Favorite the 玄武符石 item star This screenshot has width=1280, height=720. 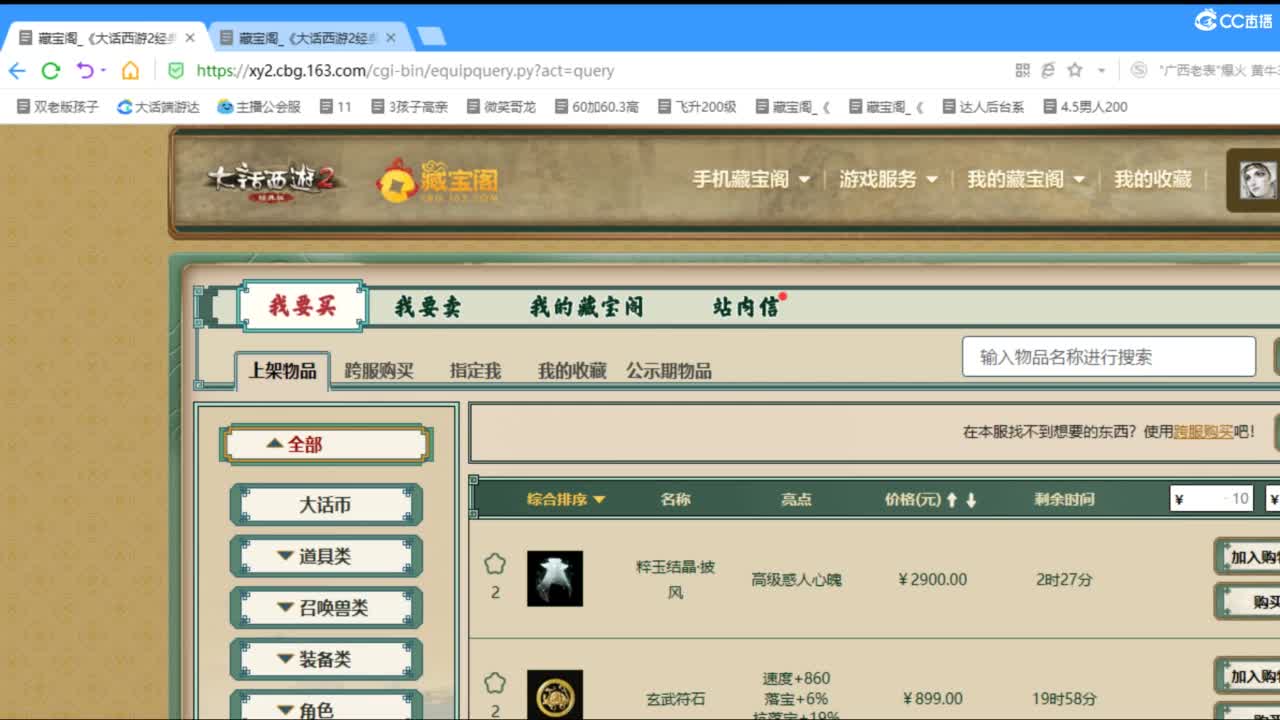click(x=495, y=683)
